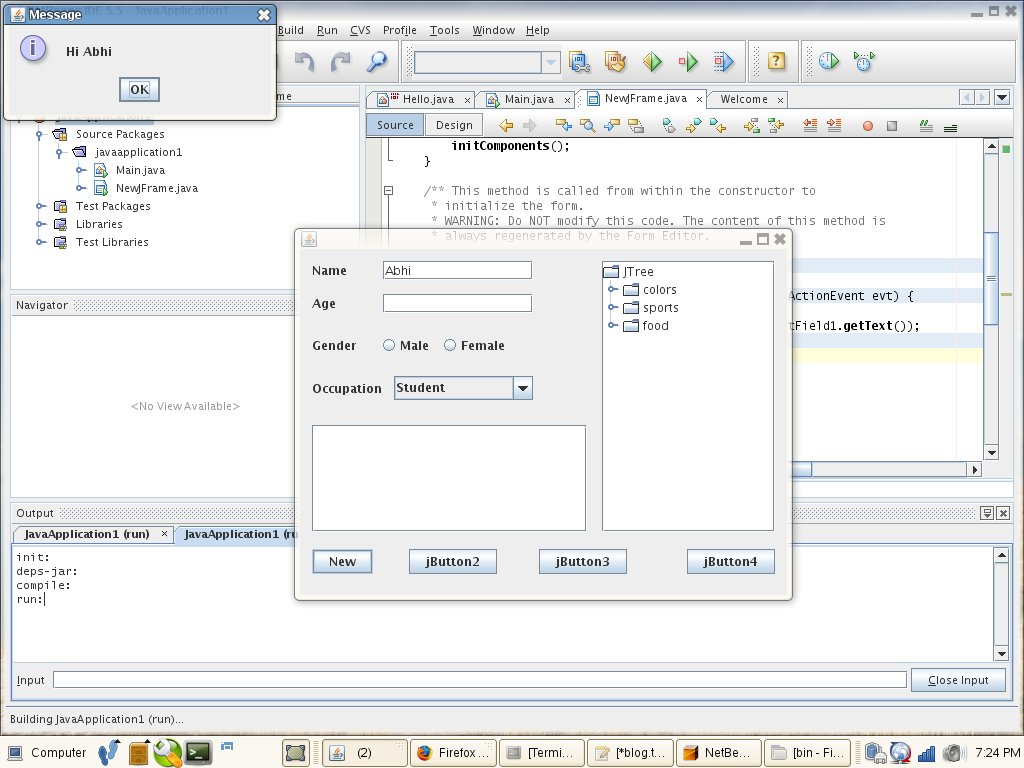Viewport: 1024px width, 768px height.
Task: Click Clean and Build Main Project icon
Action: 615,61
